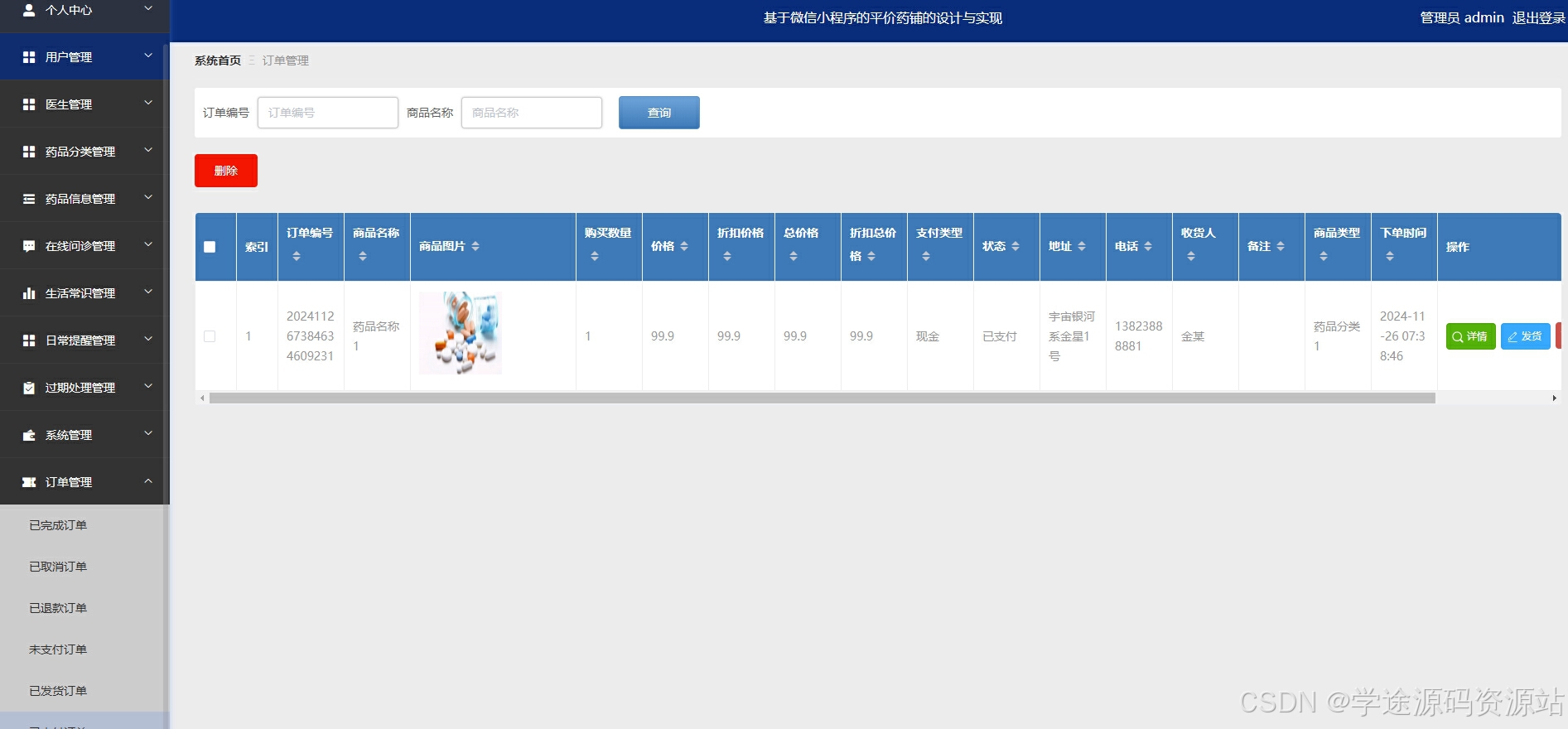
Task: Sort table by 支付类型 column arrows
Action: [926, 257]
